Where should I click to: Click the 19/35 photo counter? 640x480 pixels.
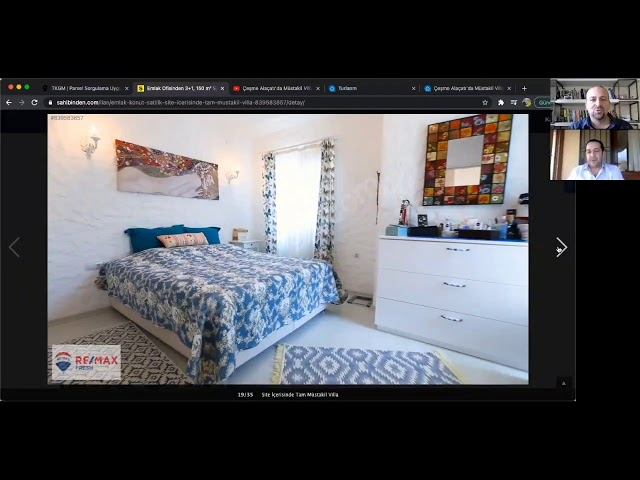(x=245, y=395)
